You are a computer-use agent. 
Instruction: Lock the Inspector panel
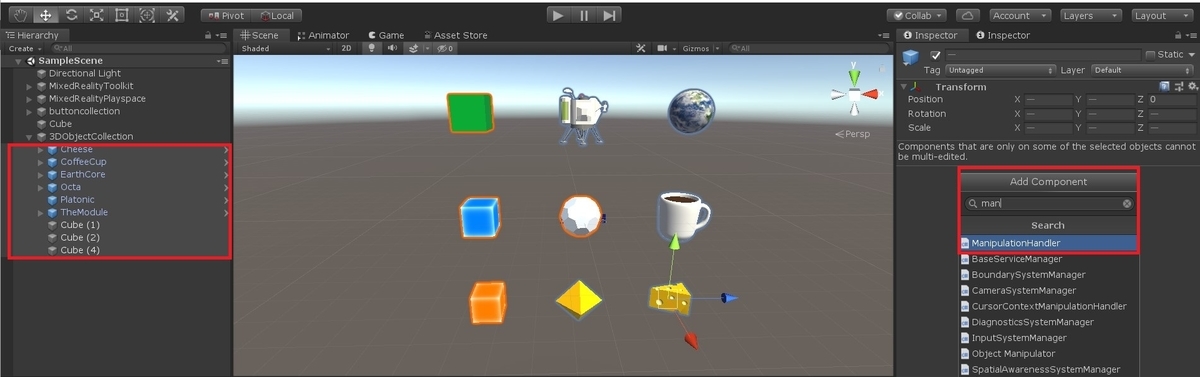[x=1179, y=35]
